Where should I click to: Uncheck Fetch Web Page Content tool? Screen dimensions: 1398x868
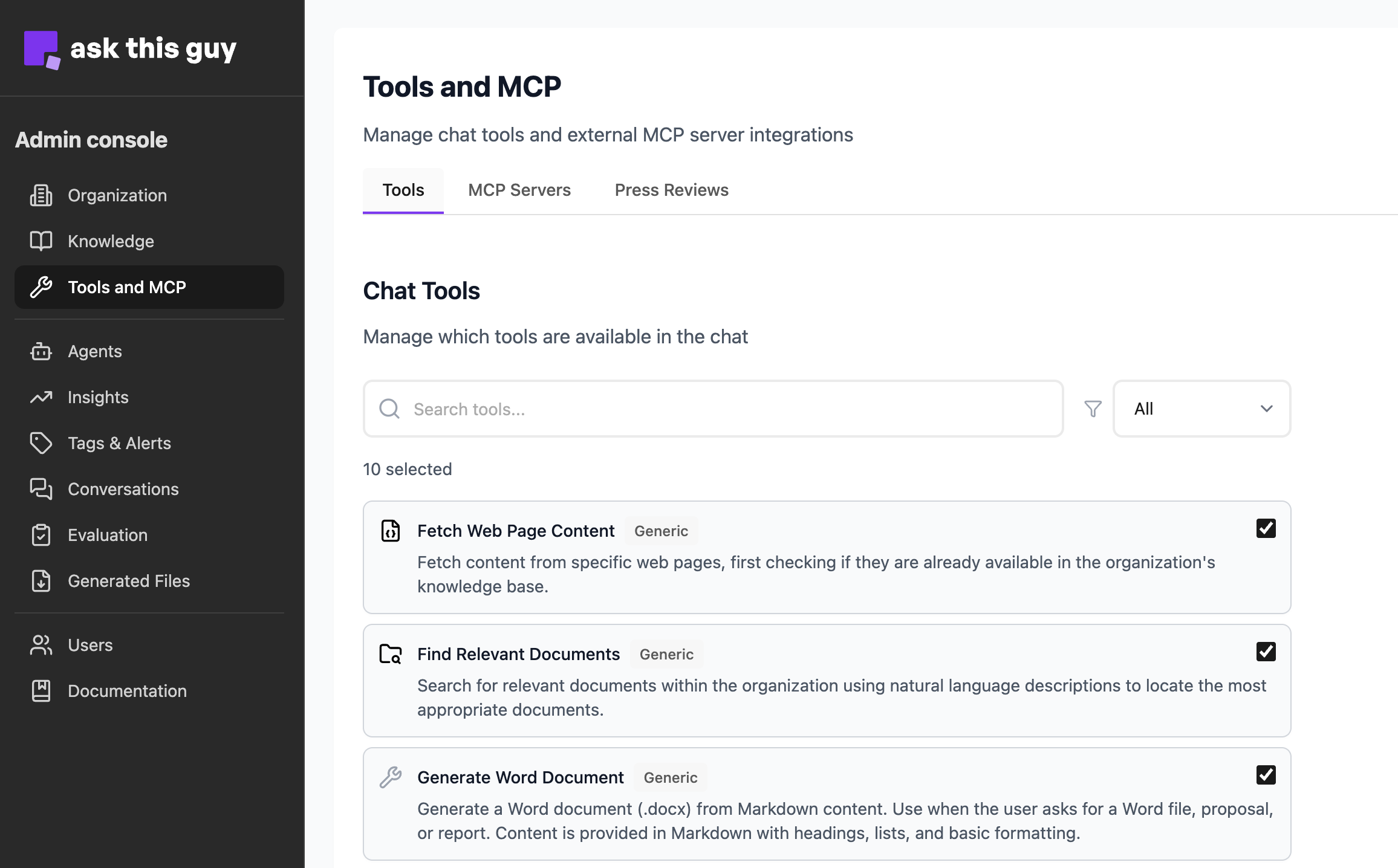[1265, 528]
